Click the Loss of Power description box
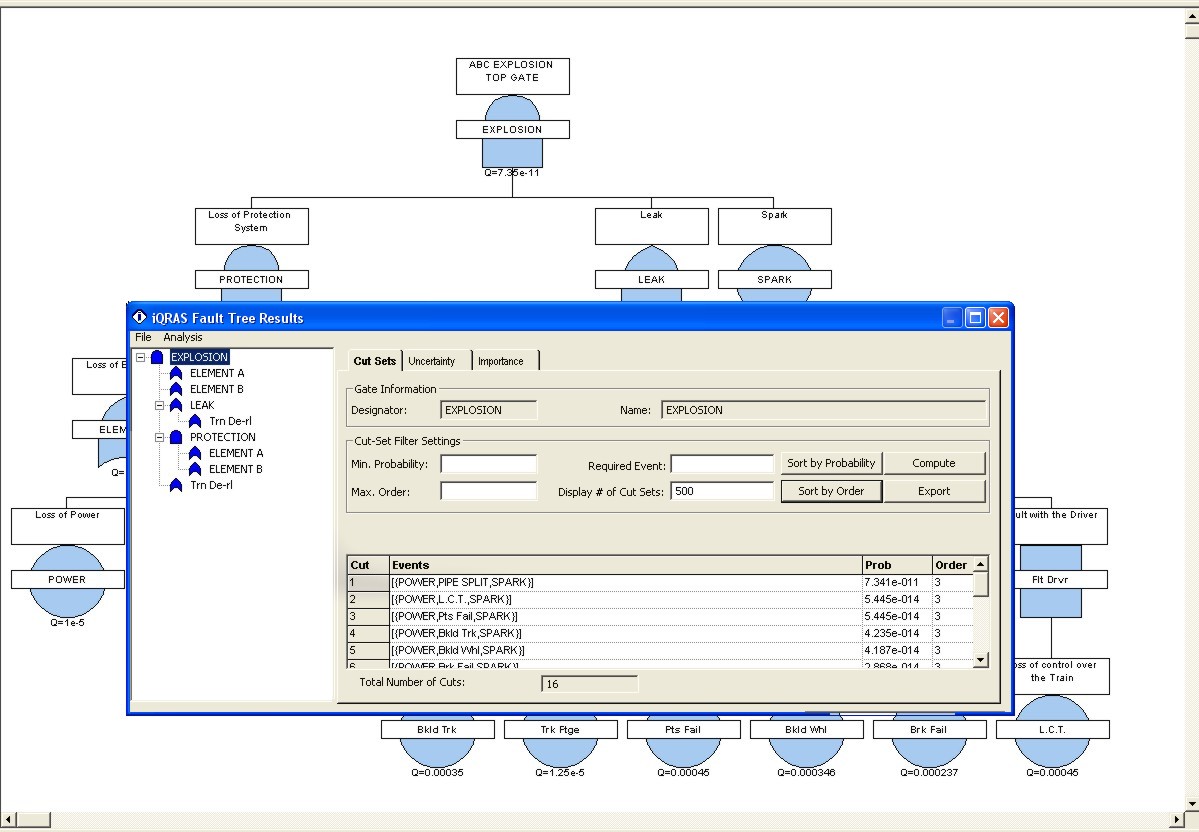The width and height of the screenshot is (1199, 832). [68, 526]
